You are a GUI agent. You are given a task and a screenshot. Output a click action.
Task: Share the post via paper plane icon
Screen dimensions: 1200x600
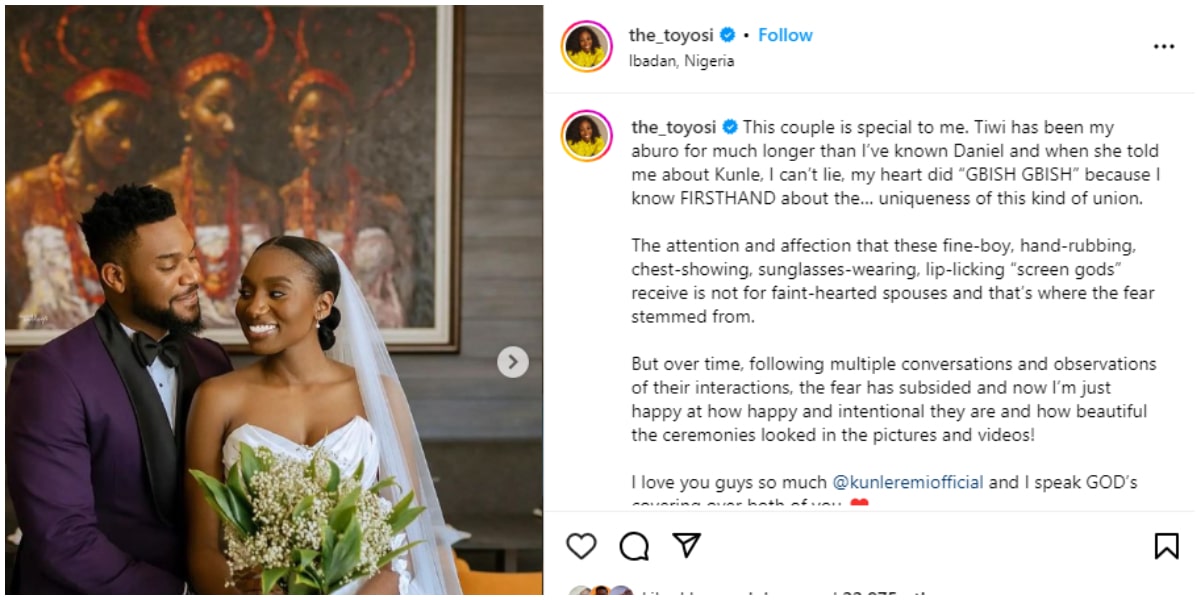(x=686, y=544)
